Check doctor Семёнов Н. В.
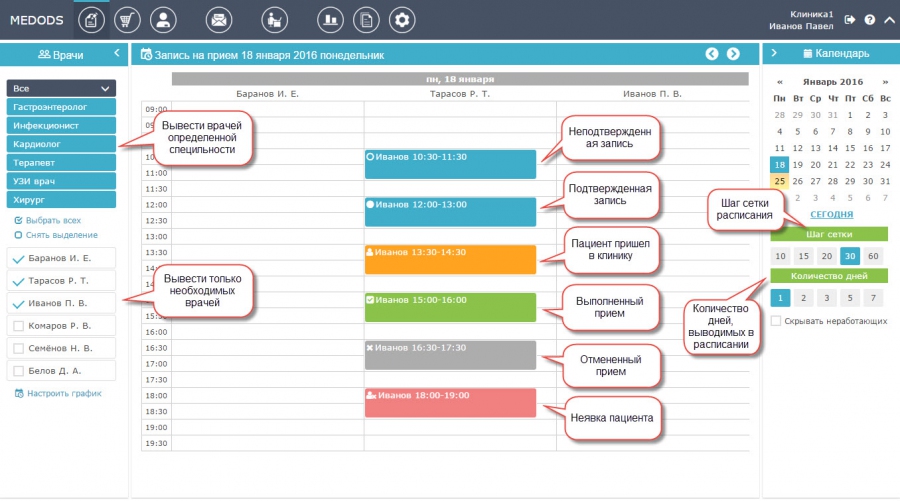Viewport: 900px width, 501px height. pyautogui.click(x=18, y=348)
